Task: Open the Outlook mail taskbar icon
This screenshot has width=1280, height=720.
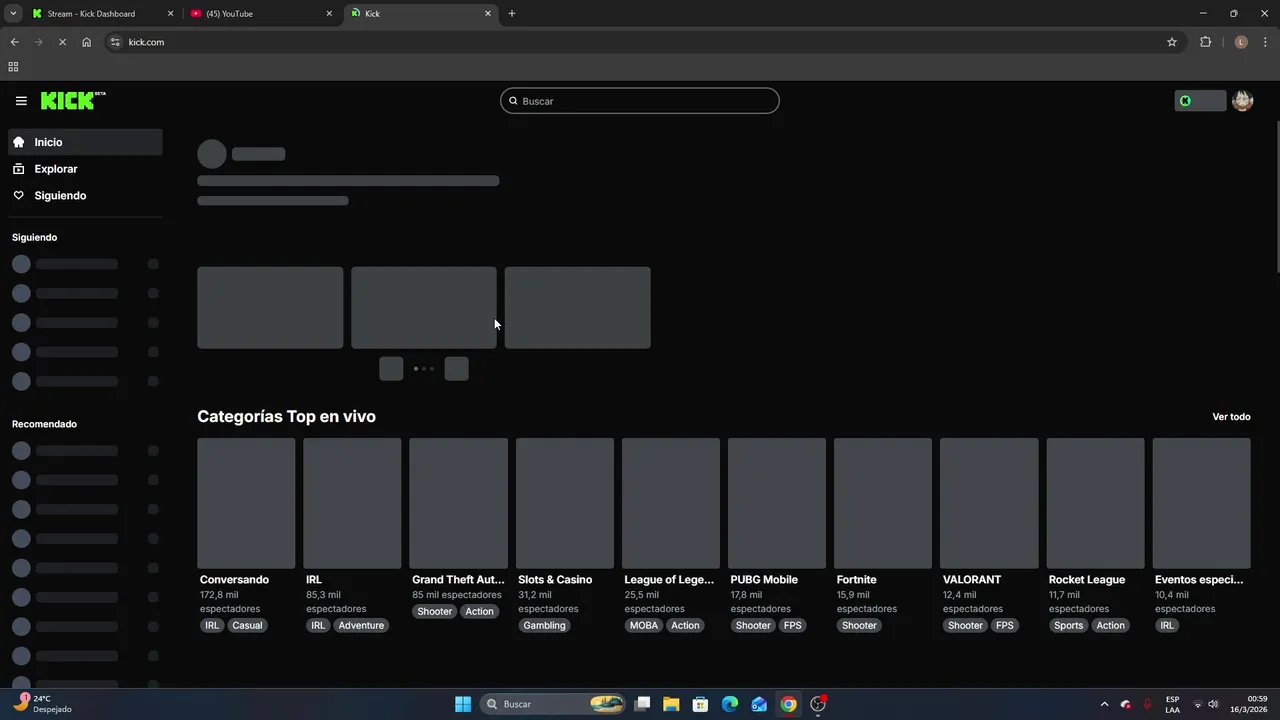Action: 759,704
